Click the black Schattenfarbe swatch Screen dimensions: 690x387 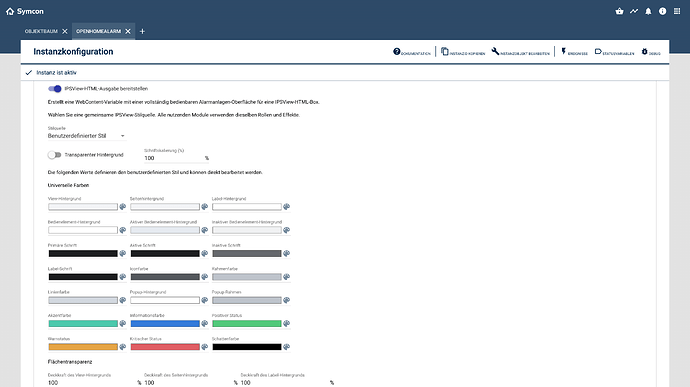pyautogui.click(x=247, y=347)
